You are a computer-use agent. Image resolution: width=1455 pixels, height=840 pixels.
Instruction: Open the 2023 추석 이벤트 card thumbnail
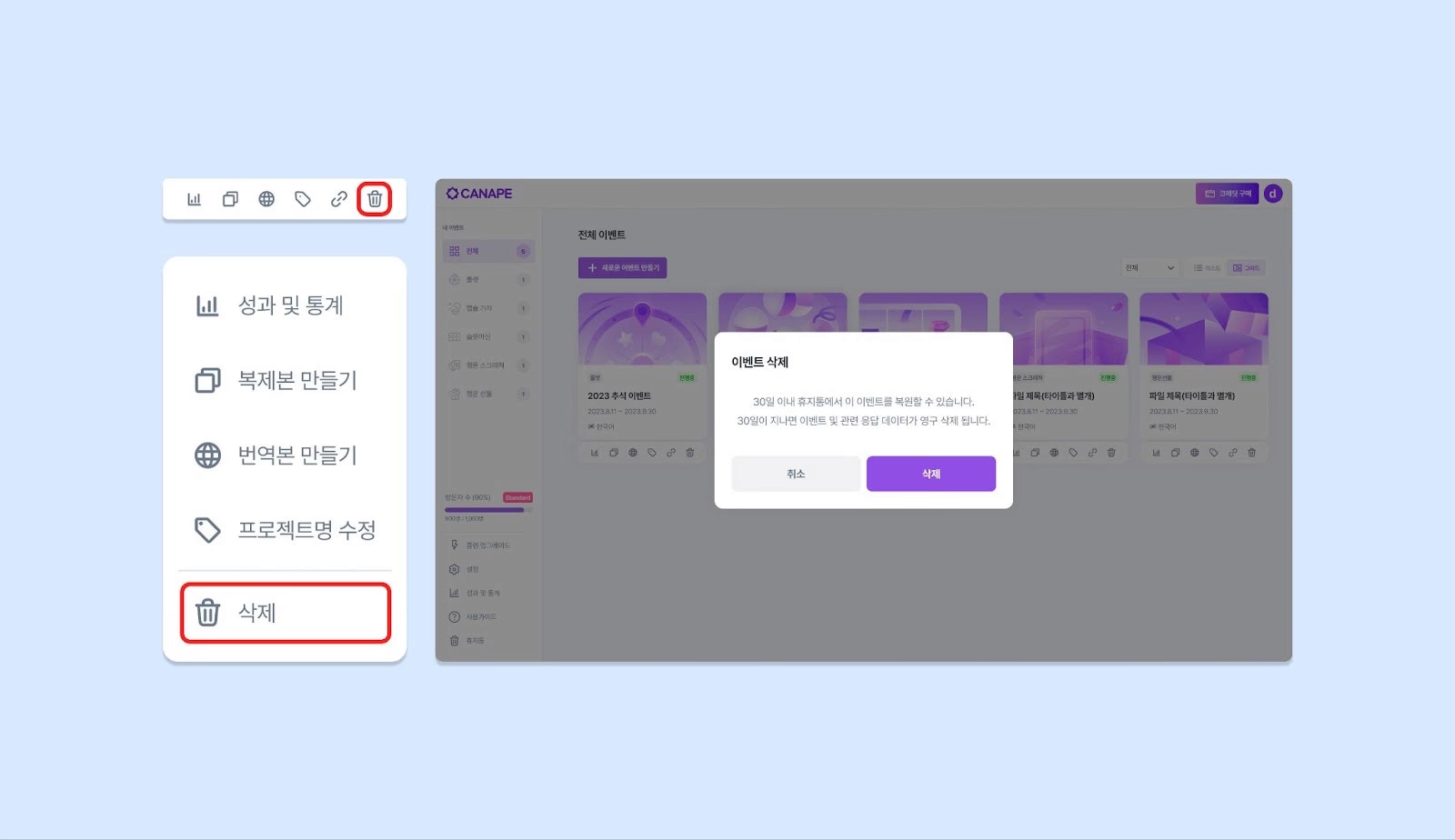642,329
